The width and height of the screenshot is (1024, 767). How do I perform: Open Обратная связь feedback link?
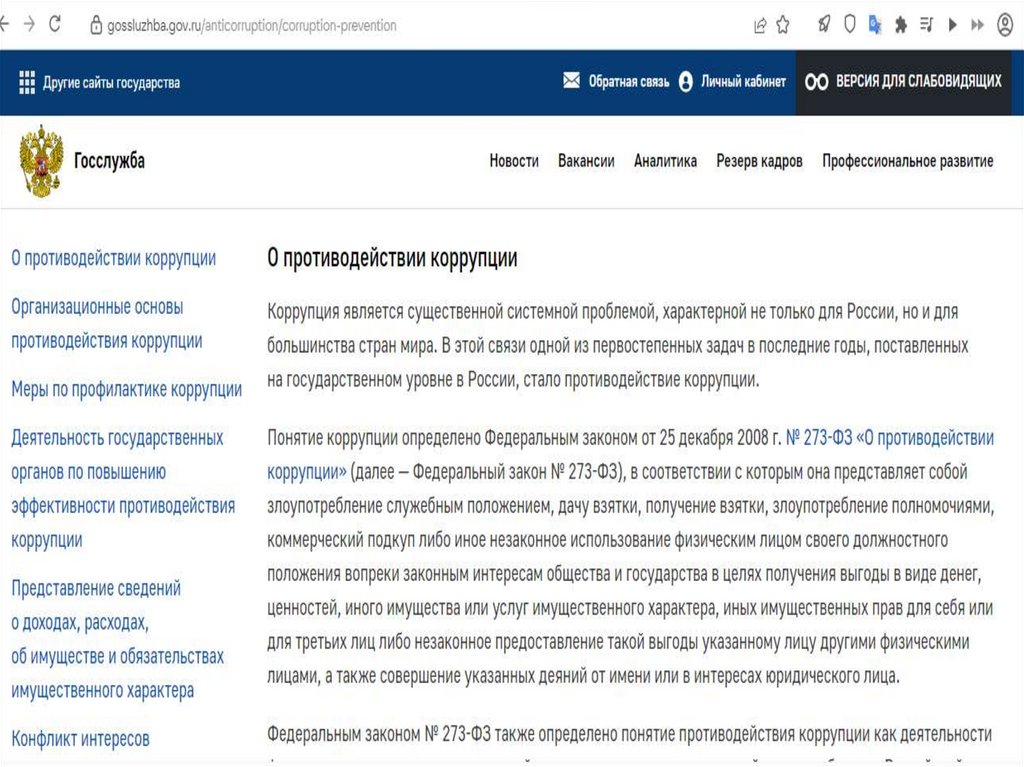click(616, 82)
